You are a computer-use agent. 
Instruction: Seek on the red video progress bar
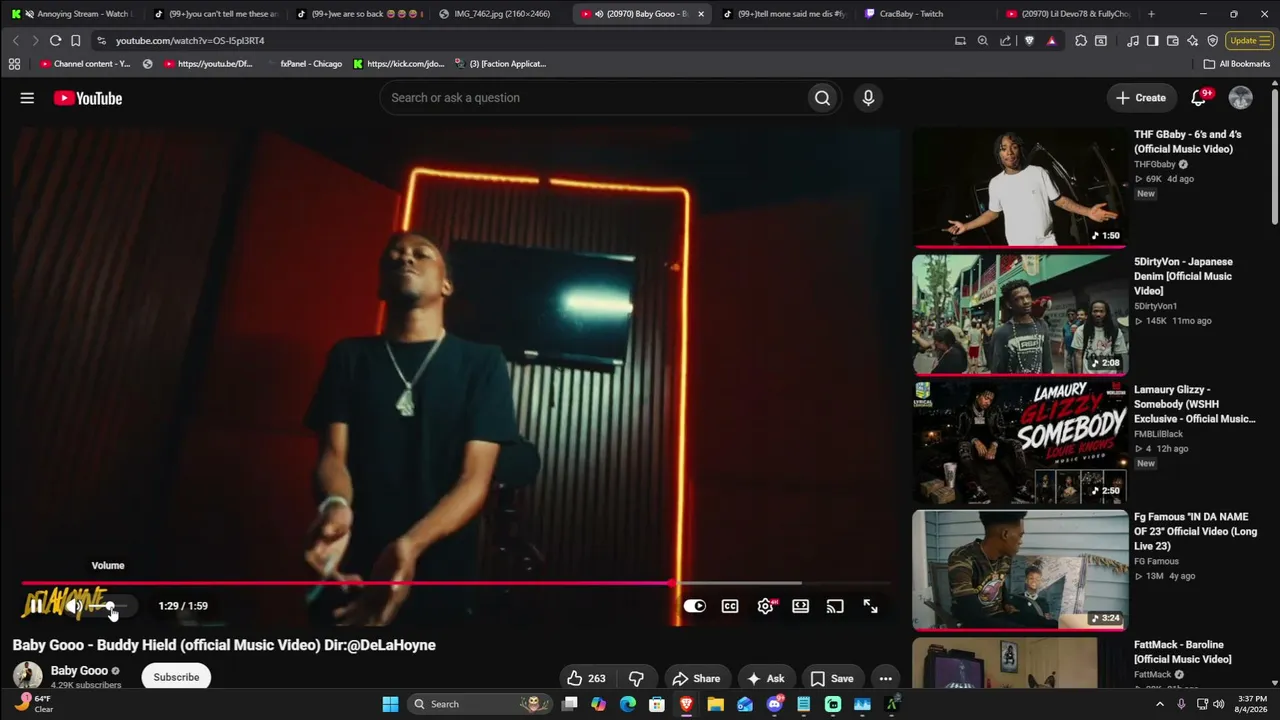click(455, 583)
